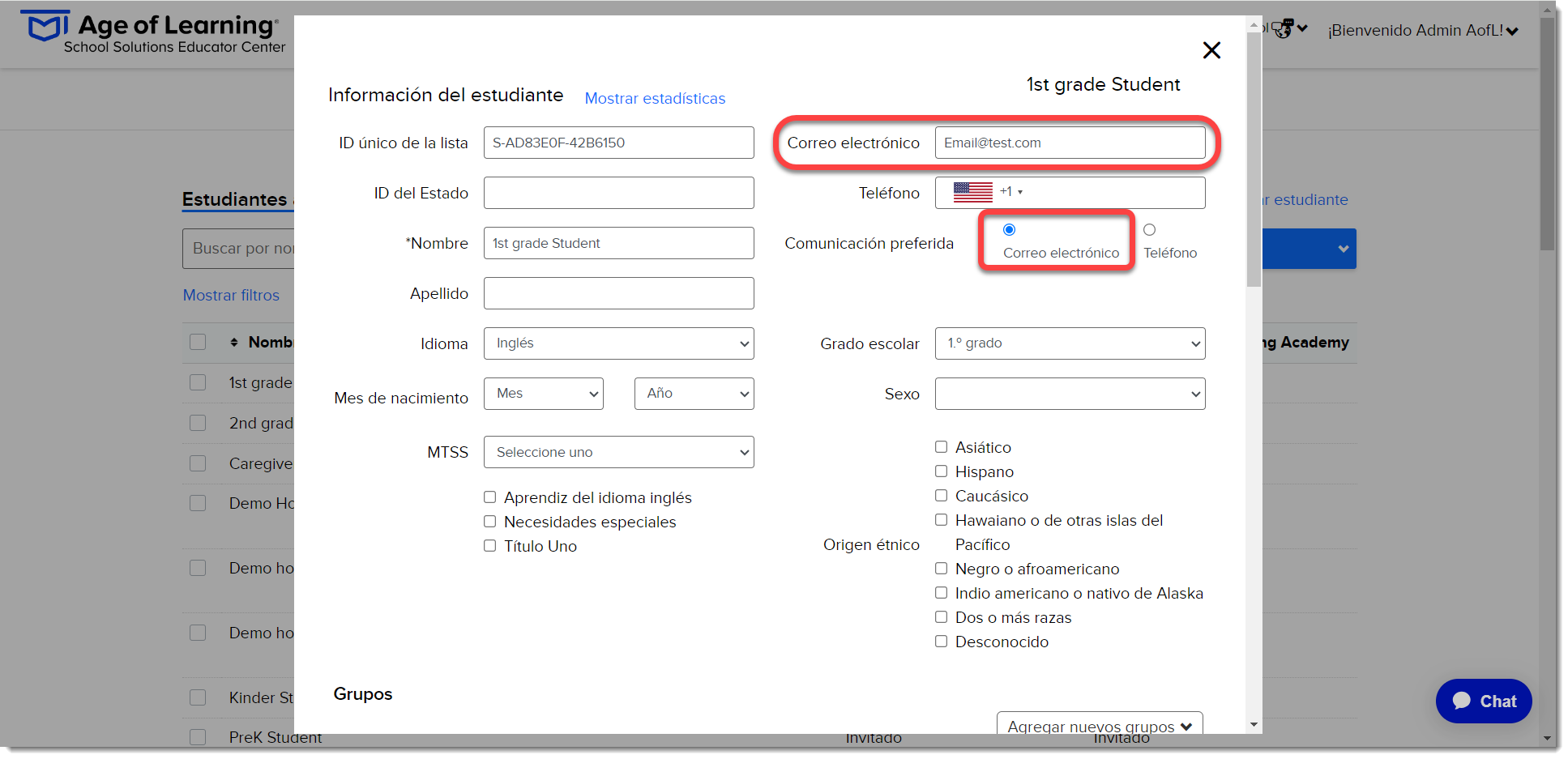Tick the checkbox for 1st grade row
1568x759 pixels.
click(x=198, y=382)
